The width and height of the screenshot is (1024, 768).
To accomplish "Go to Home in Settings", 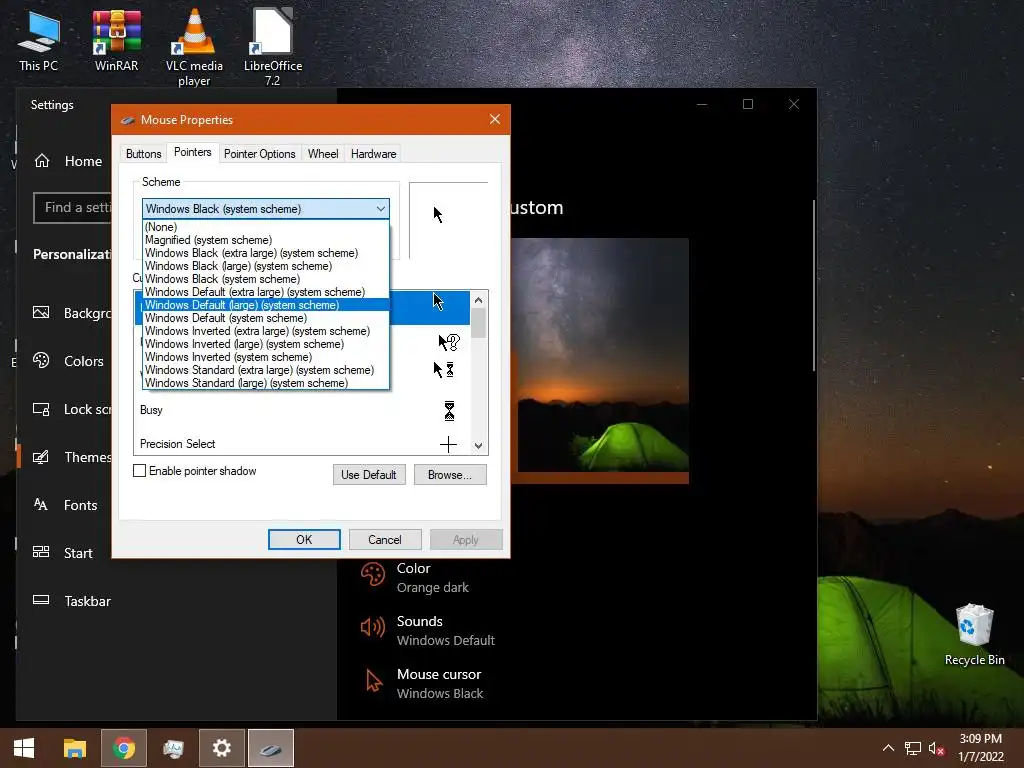I will click(69, 161).
